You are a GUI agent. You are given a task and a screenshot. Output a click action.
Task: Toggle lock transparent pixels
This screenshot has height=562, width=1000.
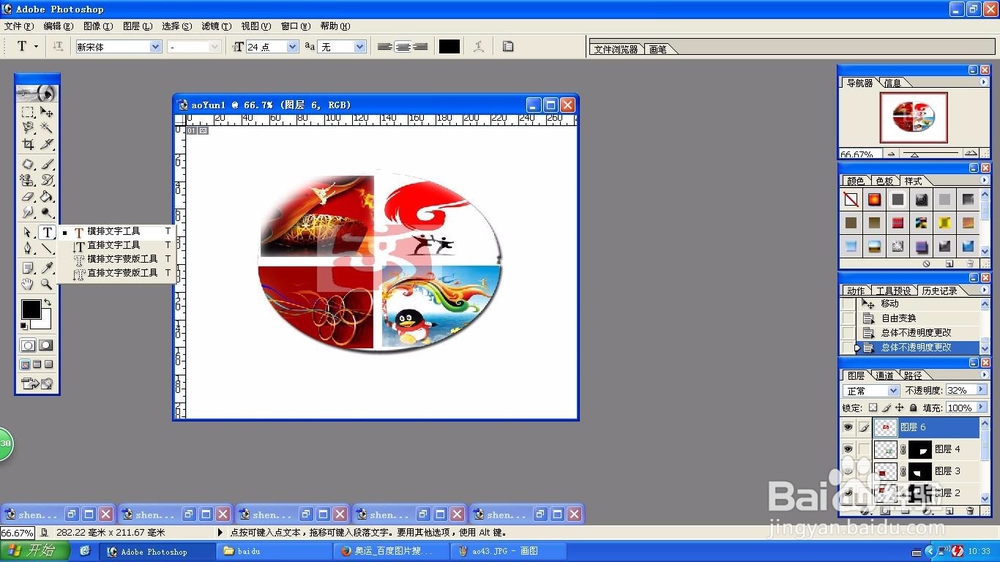pos(872,408)
